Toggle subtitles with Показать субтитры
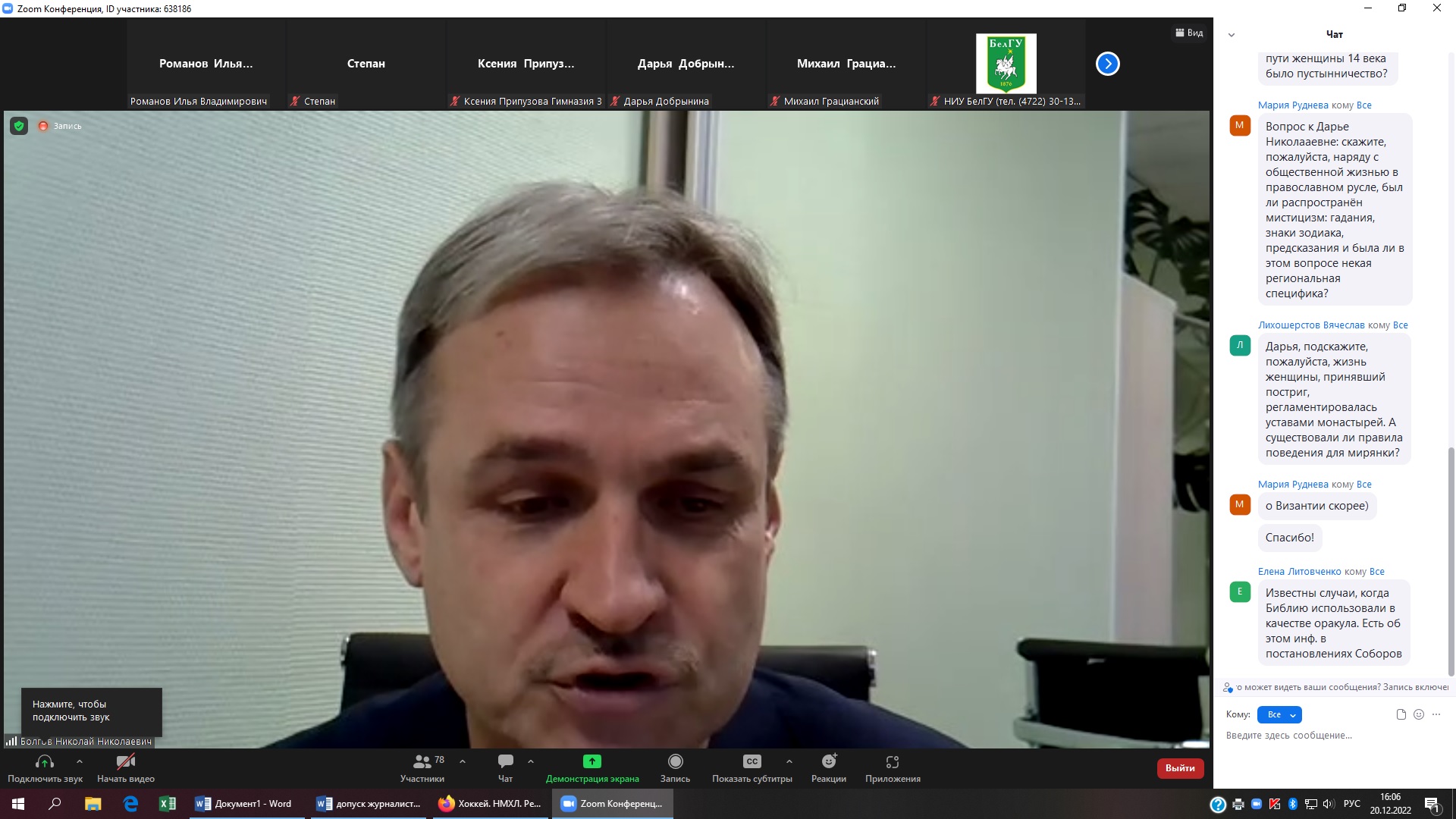 click(752, 761)
